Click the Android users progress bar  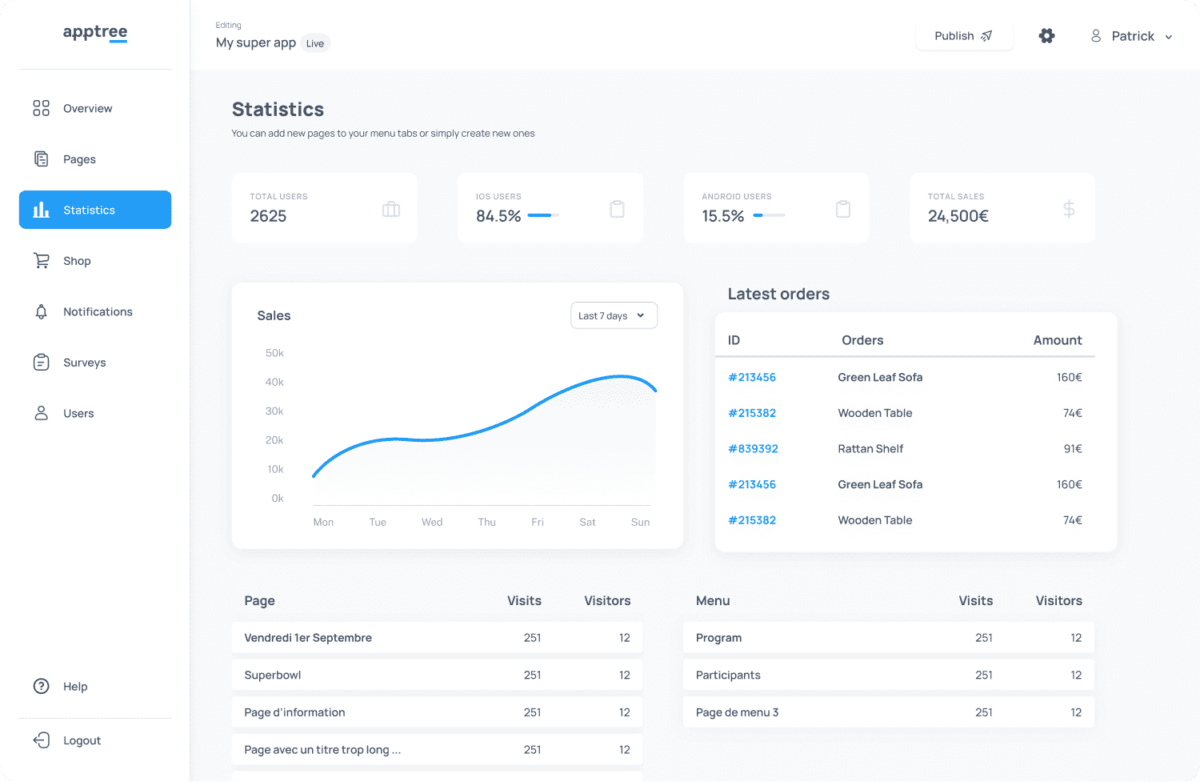[x=768, y=213]
